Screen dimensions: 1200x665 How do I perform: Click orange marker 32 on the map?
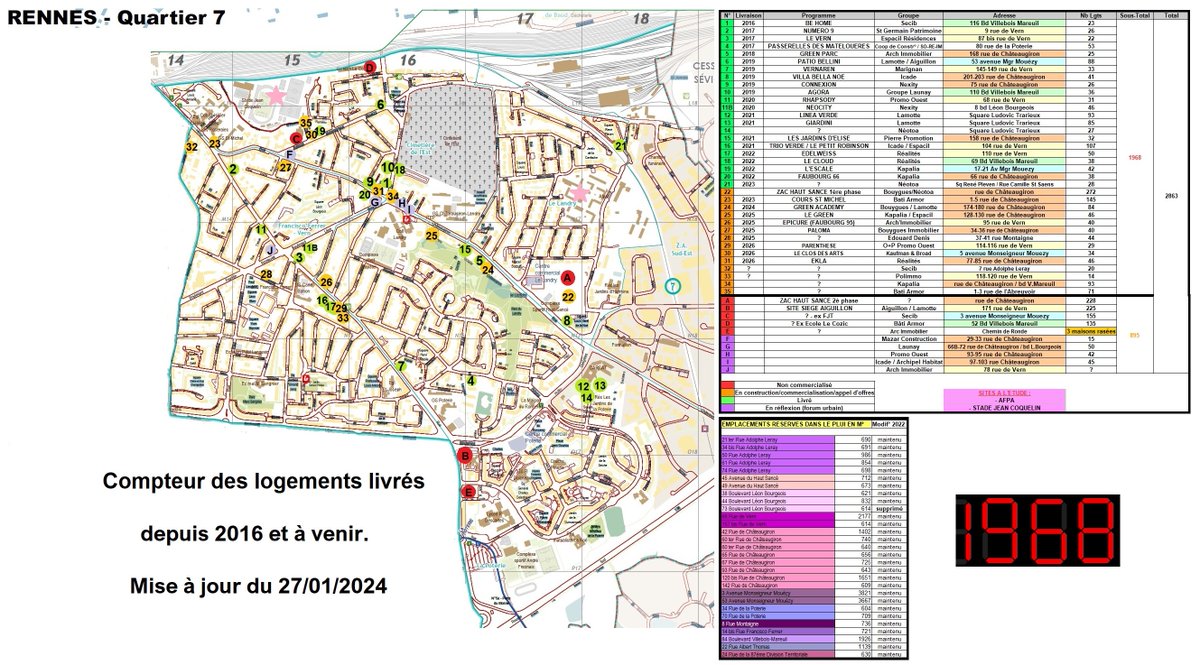(191, 147)
